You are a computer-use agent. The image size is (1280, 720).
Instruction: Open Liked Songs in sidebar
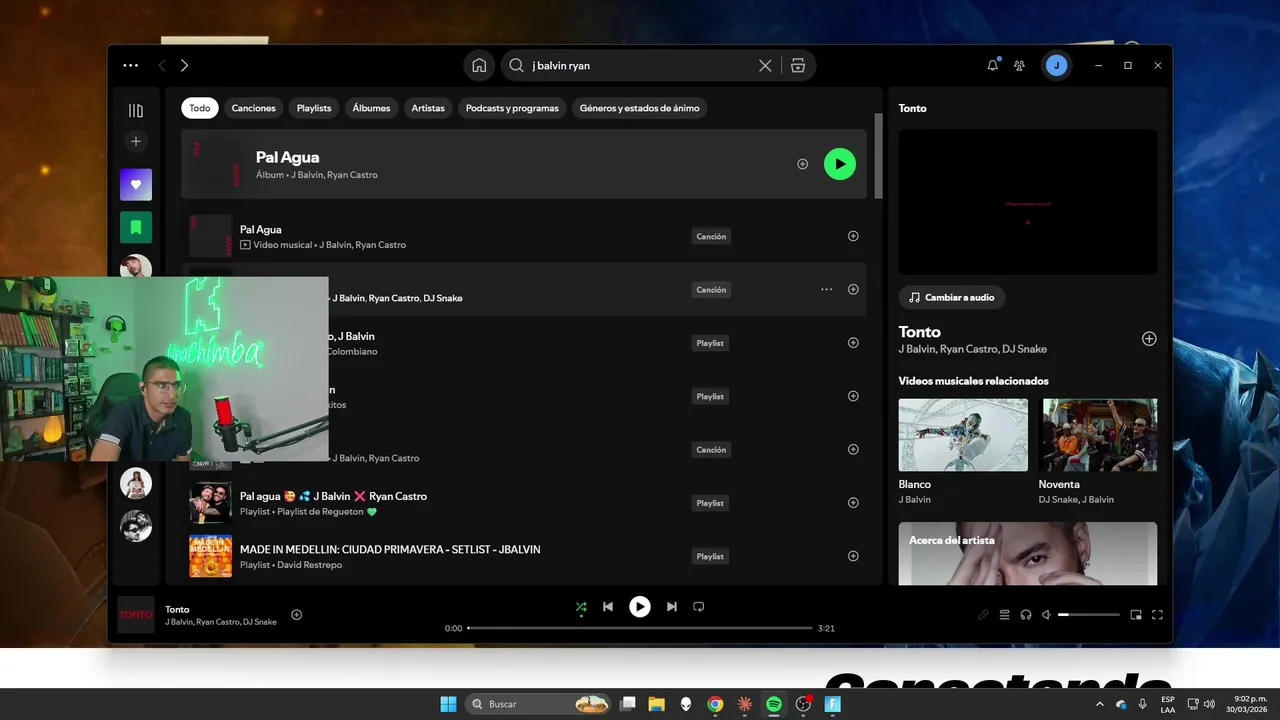tap(136, 184)
